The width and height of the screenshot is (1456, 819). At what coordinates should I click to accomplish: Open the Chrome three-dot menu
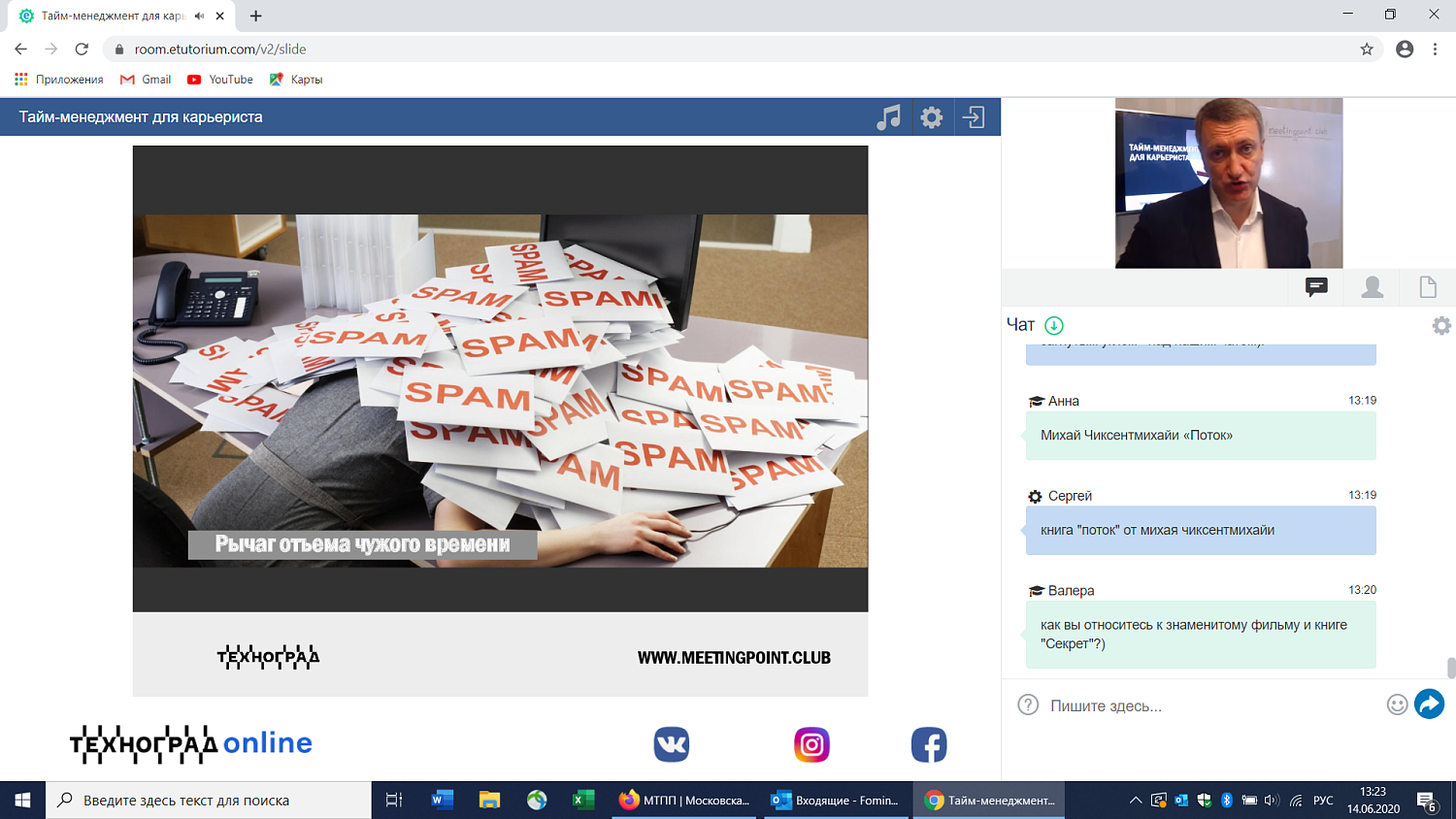pyautogui.click(x=1435, y=49)
